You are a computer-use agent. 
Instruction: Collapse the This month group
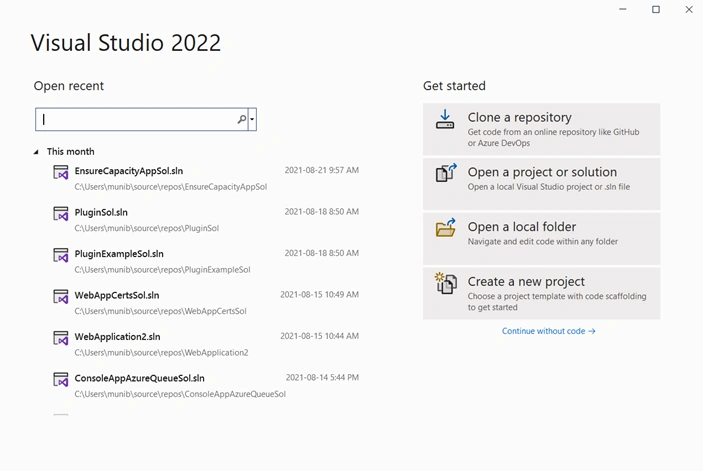coord(36,152)
